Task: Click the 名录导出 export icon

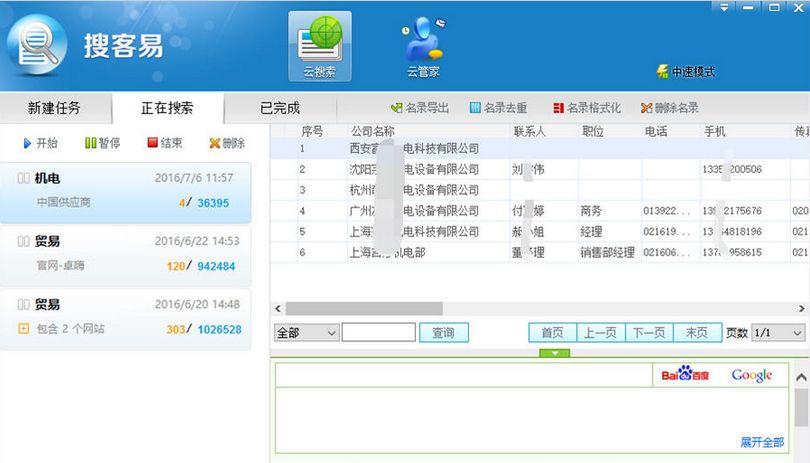Action: 397,108
